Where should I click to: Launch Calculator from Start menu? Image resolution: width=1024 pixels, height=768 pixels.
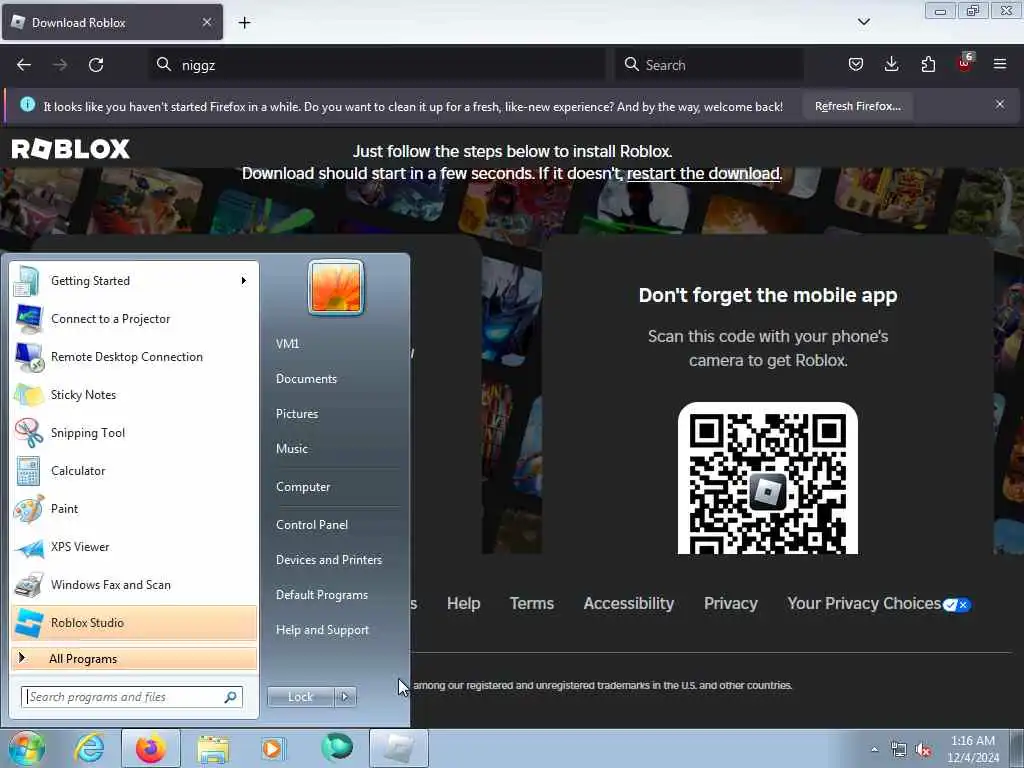point(134,471)
